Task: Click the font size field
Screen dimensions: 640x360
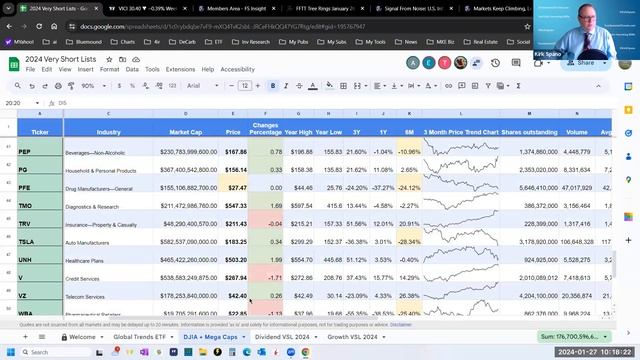Action: [x=244, y=86]
